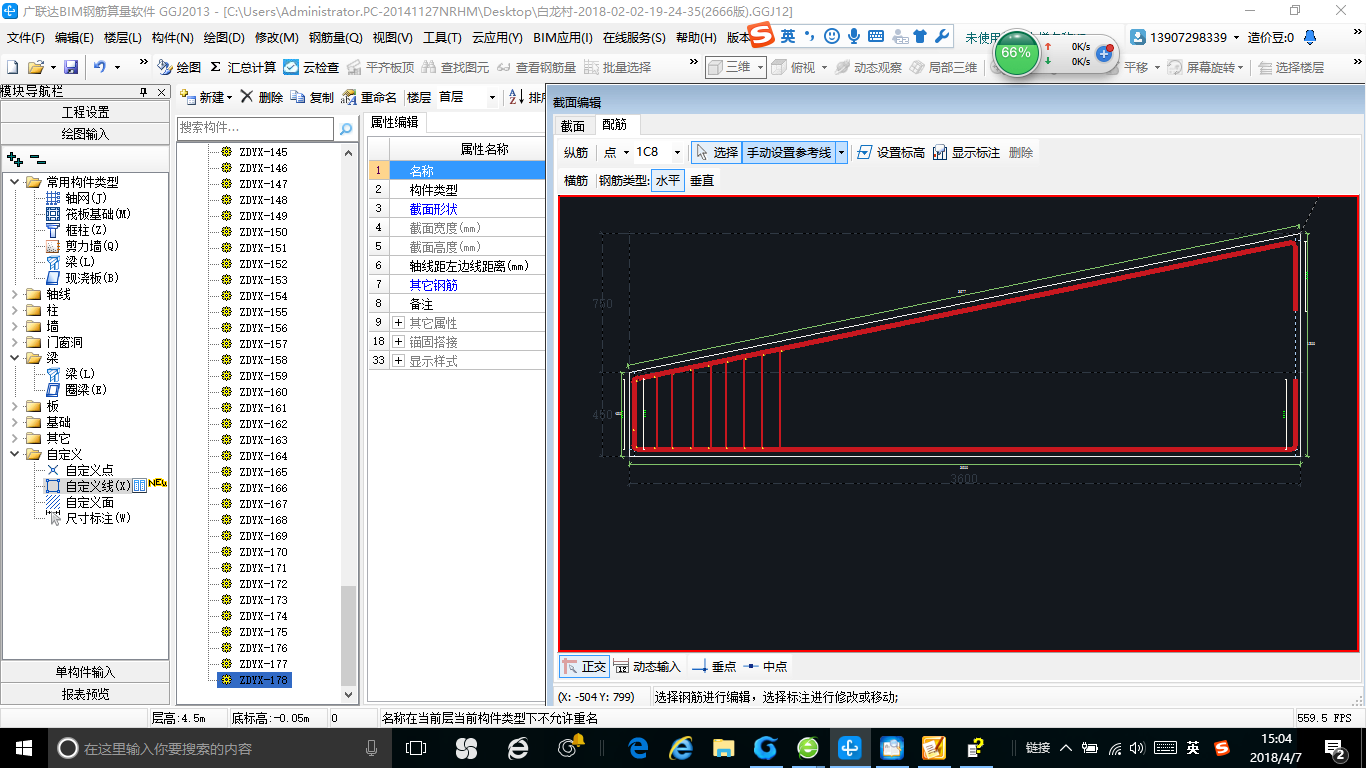
Task: Click the expand-all plus icon in navigation
Action: point(15,159)
